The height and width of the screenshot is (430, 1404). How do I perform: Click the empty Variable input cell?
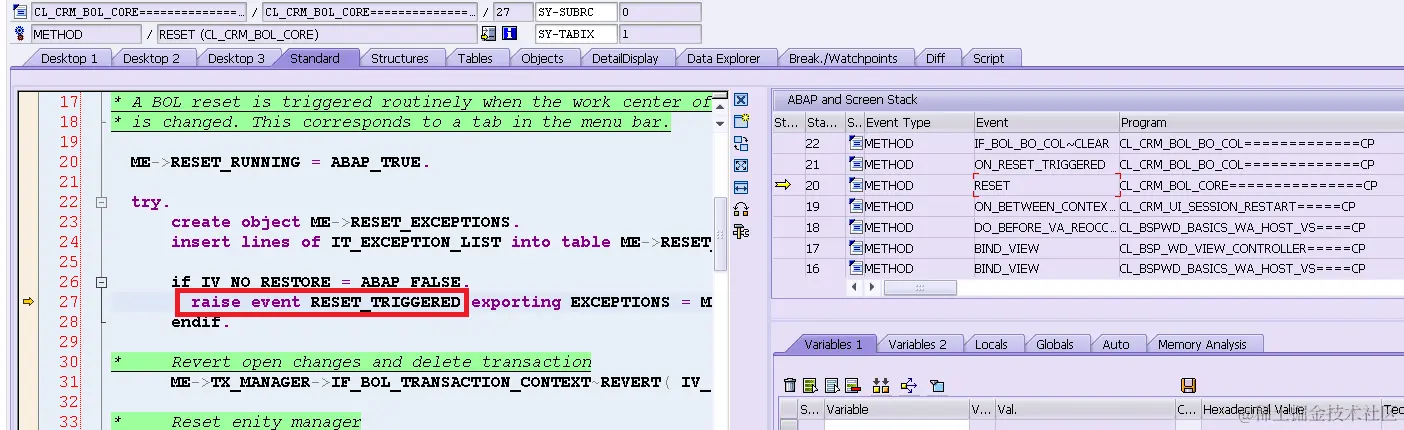click(x=896, y=424)
